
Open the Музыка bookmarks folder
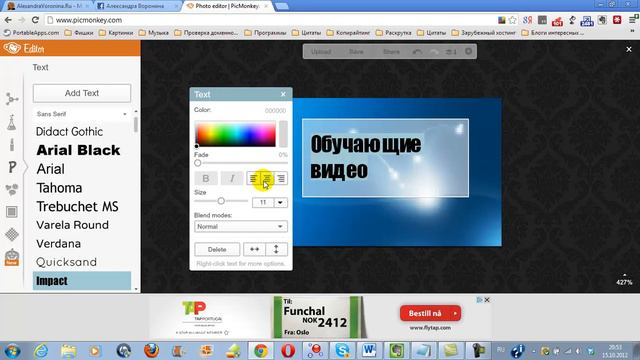(153, 33)
